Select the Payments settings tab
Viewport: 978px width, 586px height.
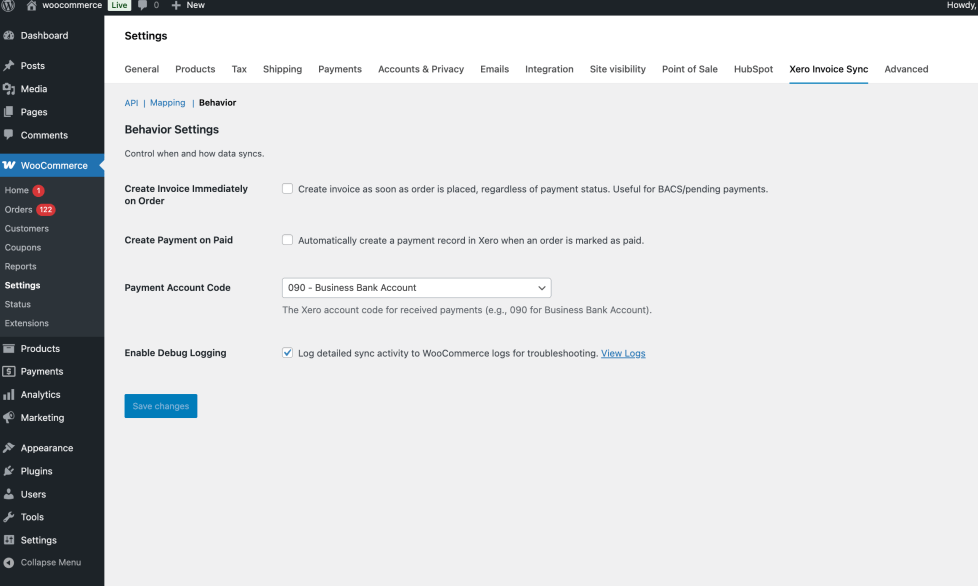point(340,69)
